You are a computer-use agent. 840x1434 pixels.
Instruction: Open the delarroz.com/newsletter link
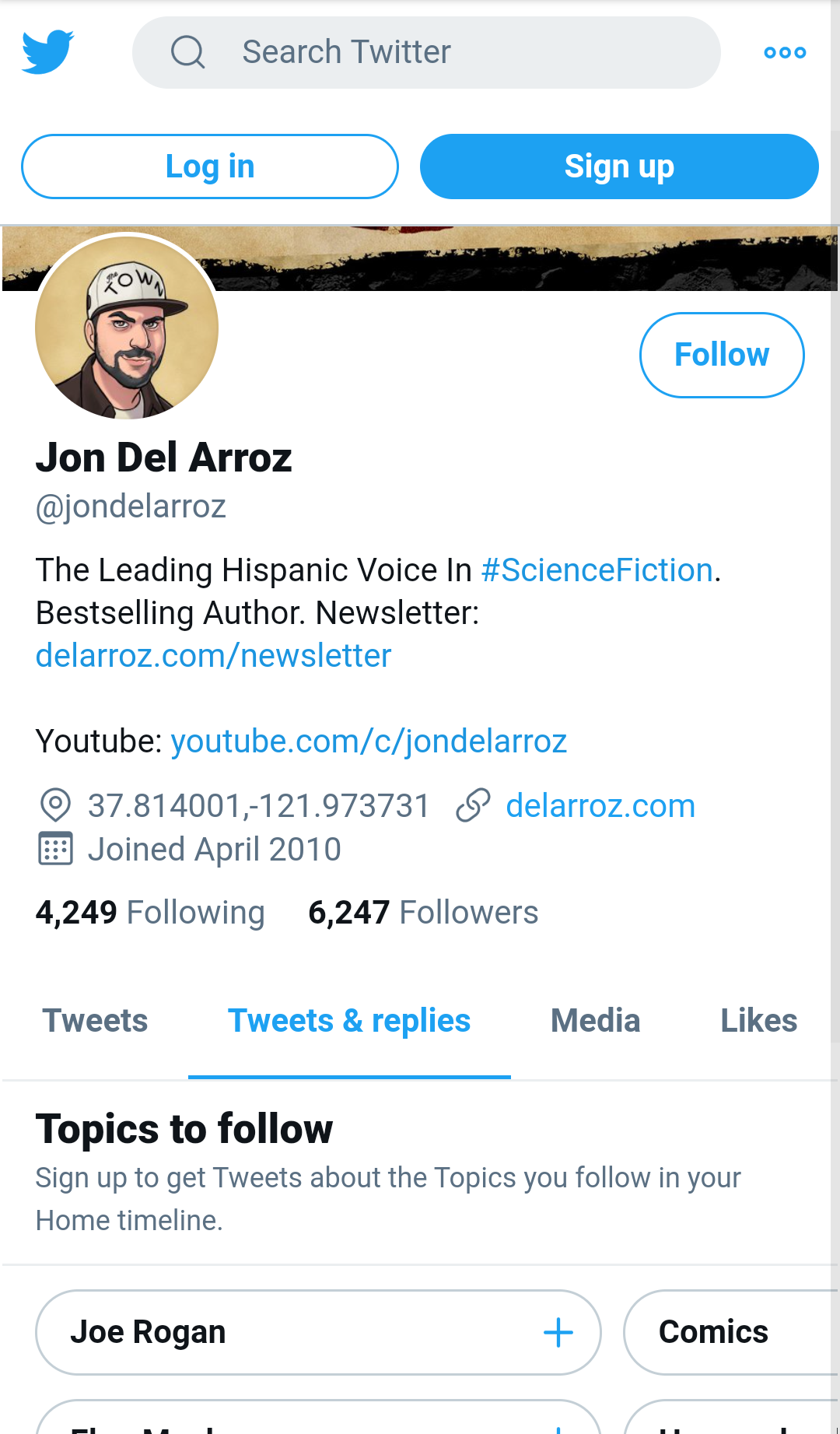tap(213, 656)
